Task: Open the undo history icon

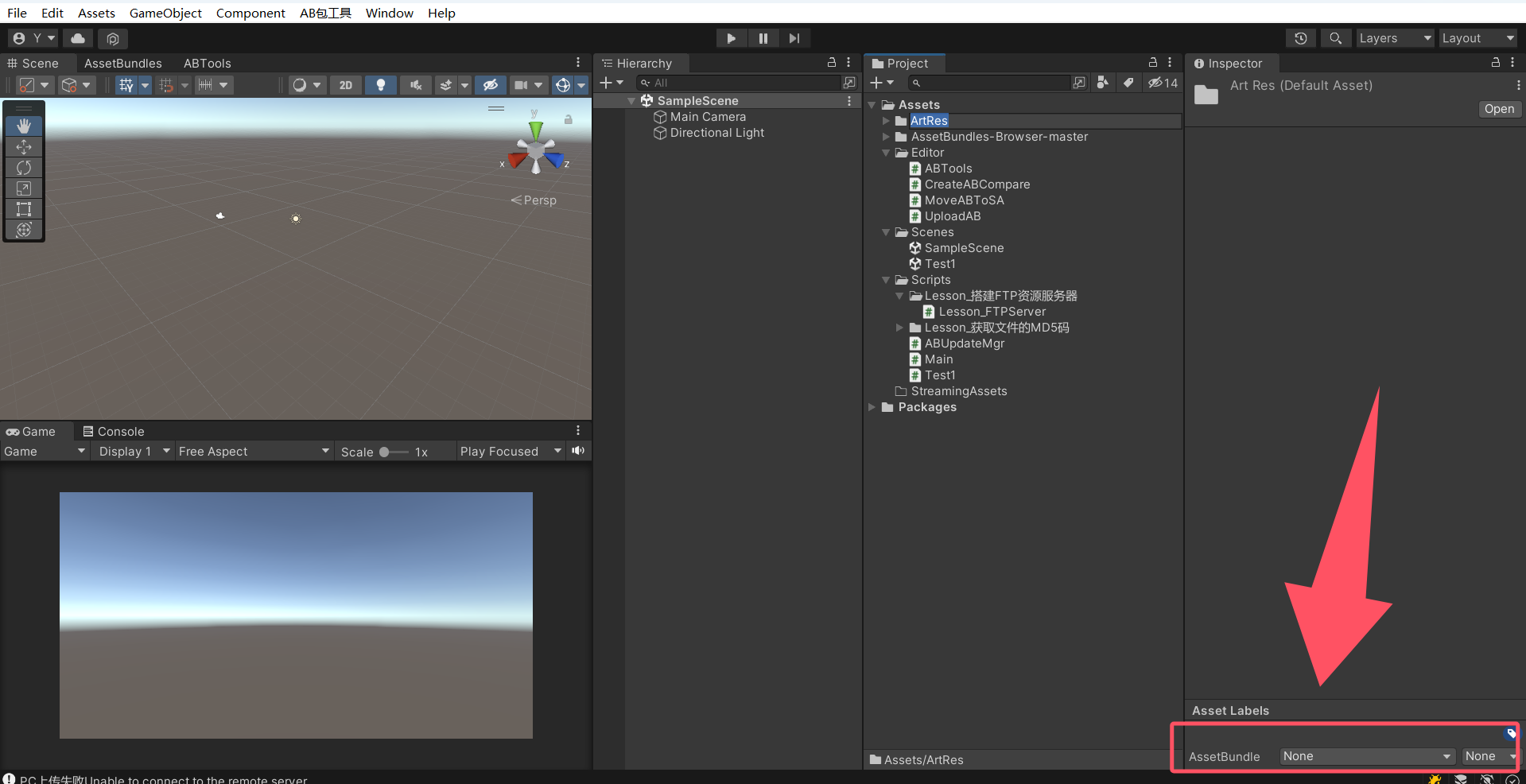Action: (1300, 38)
